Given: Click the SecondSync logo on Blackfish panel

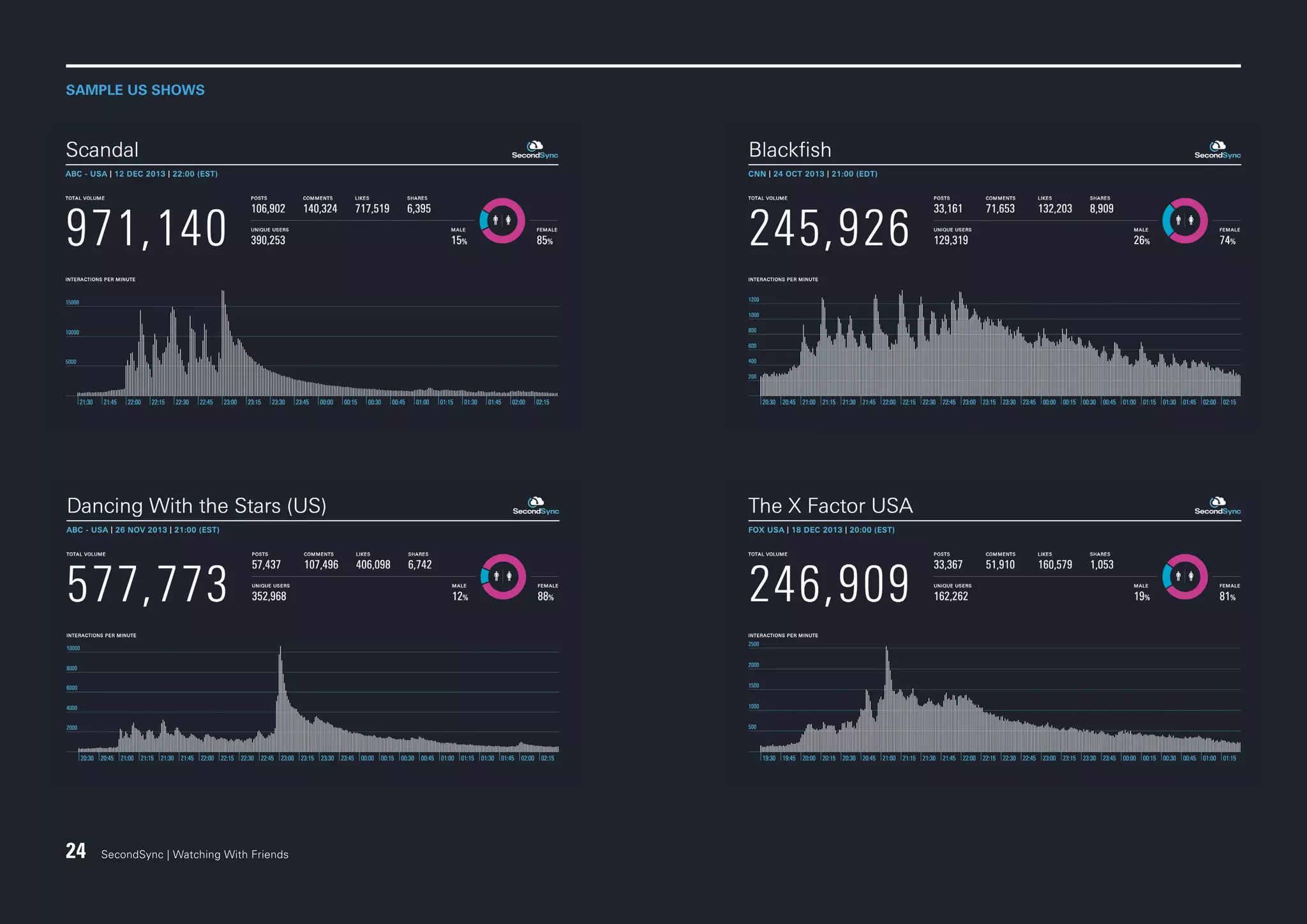Looking at the screenshot, I should tap(1217, 151).
